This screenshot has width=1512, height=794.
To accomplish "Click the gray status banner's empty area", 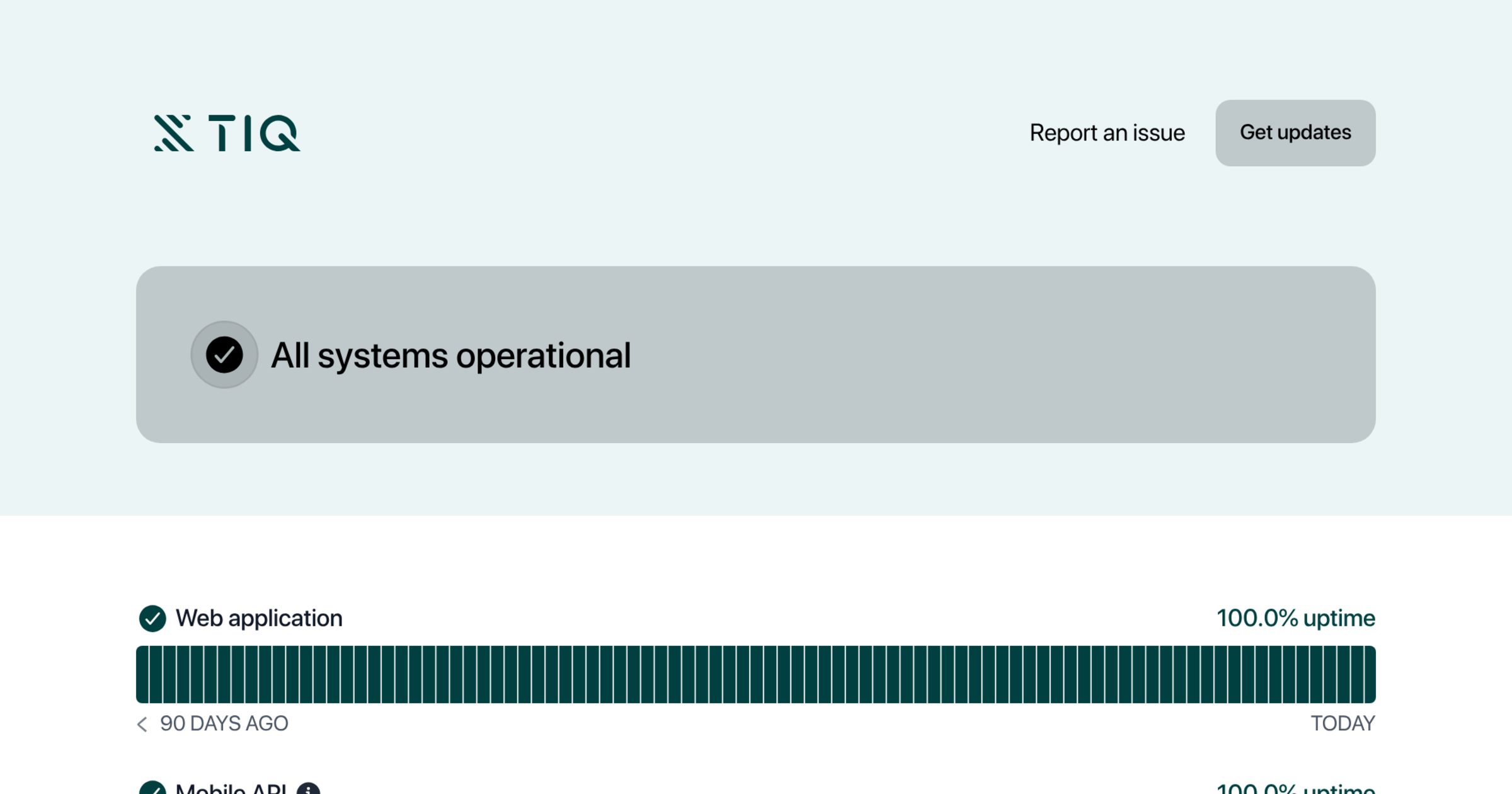I will click(1008, 355).
